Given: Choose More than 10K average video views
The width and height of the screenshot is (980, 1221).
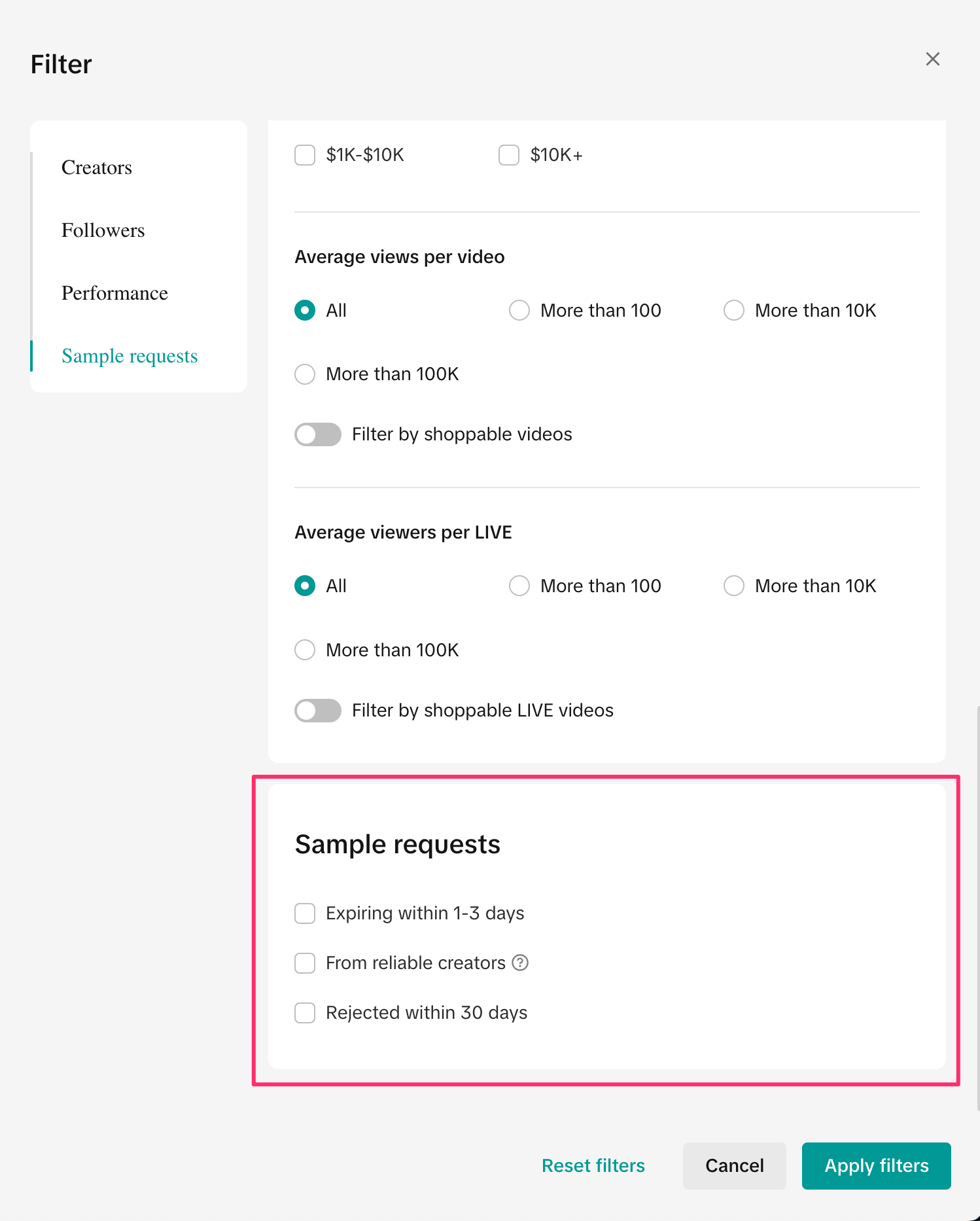Looking at the screenshot, I should coord(734,310).
